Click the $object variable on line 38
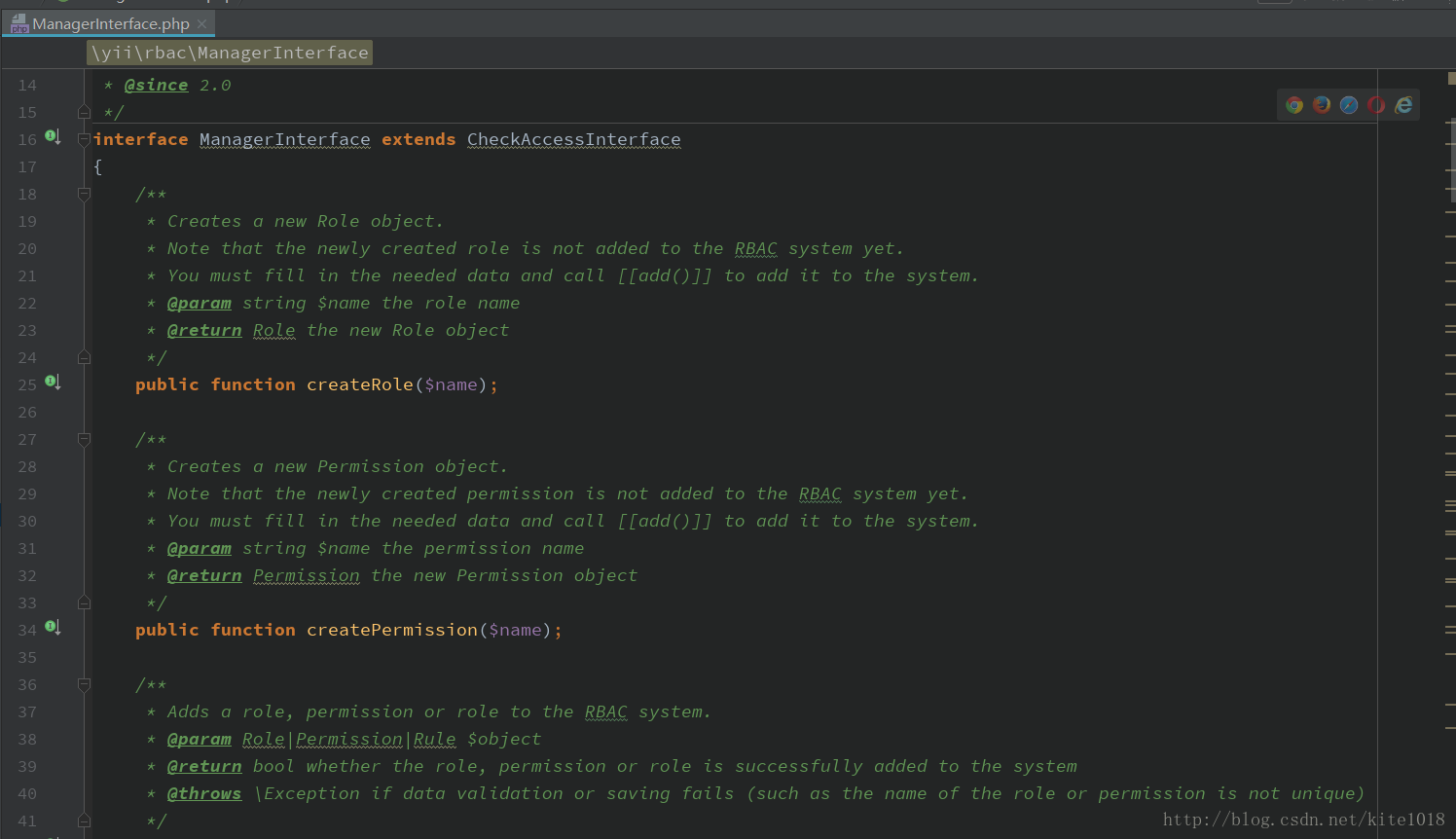The height and width of the screenshot is (839, 1456). (504, 740)
